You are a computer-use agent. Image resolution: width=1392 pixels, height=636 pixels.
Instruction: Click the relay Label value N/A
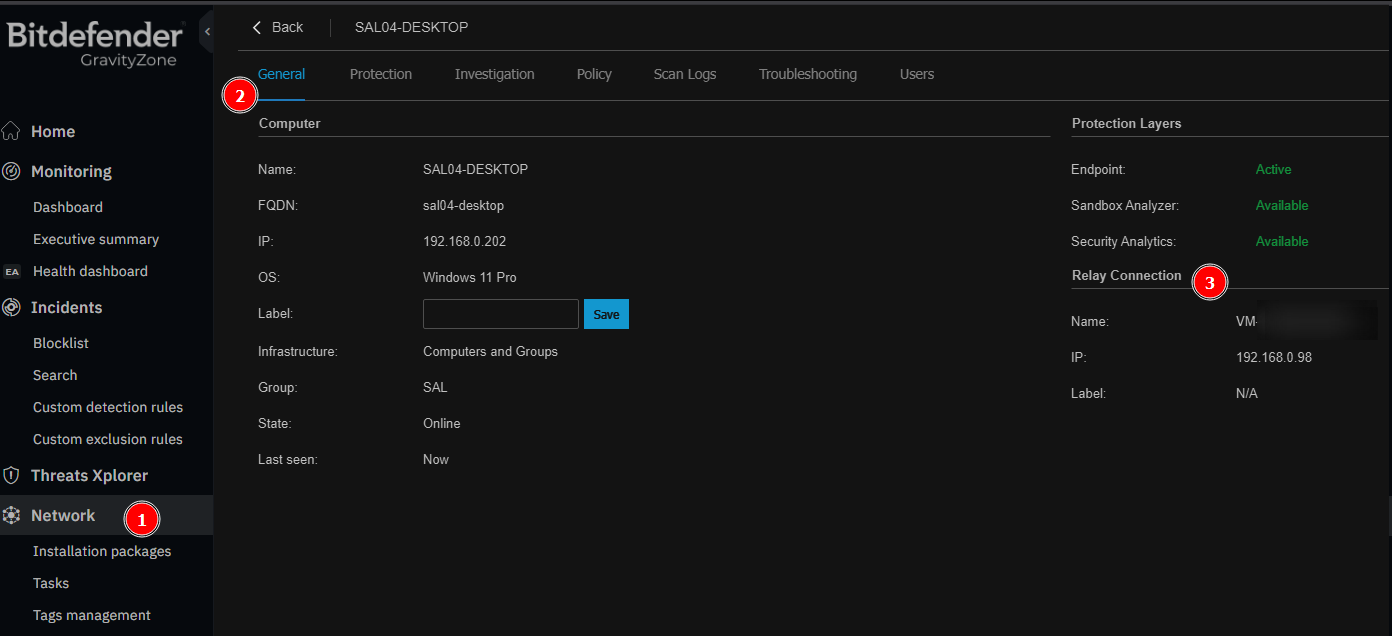pyautogui.click(x=1247, y=393)
